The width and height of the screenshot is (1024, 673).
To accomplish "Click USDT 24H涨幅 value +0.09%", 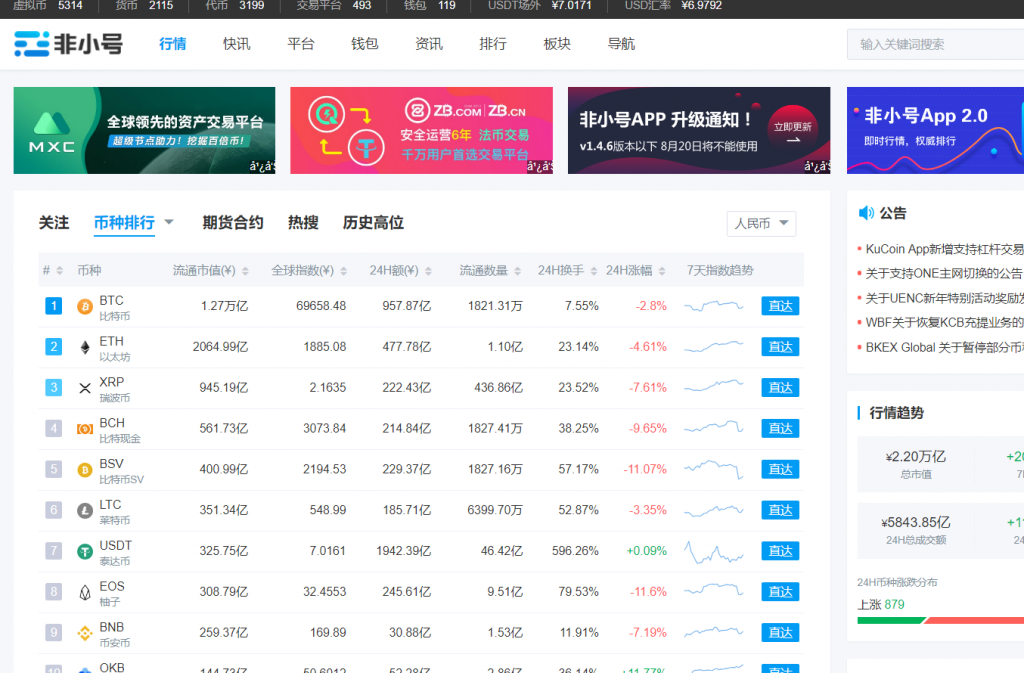I will click(x=647, y=551).
